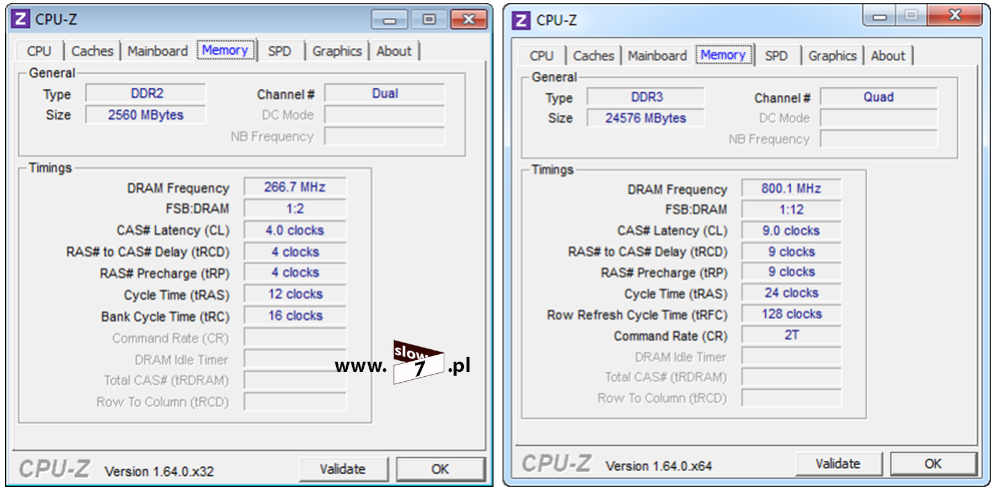
Task: Click the 1:12 FSB:DRAM value
Action: pos(791,209)
